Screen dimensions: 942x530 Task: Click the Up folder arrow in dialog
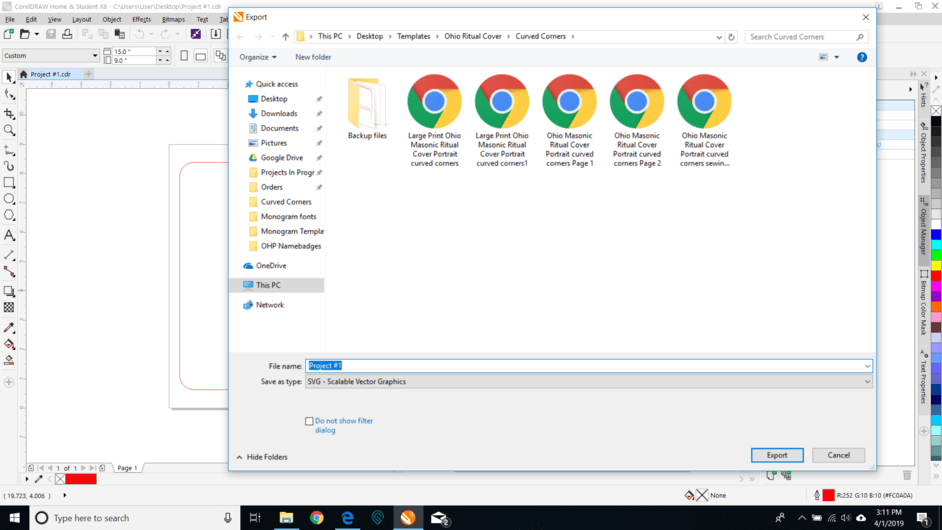coord(285,37)
